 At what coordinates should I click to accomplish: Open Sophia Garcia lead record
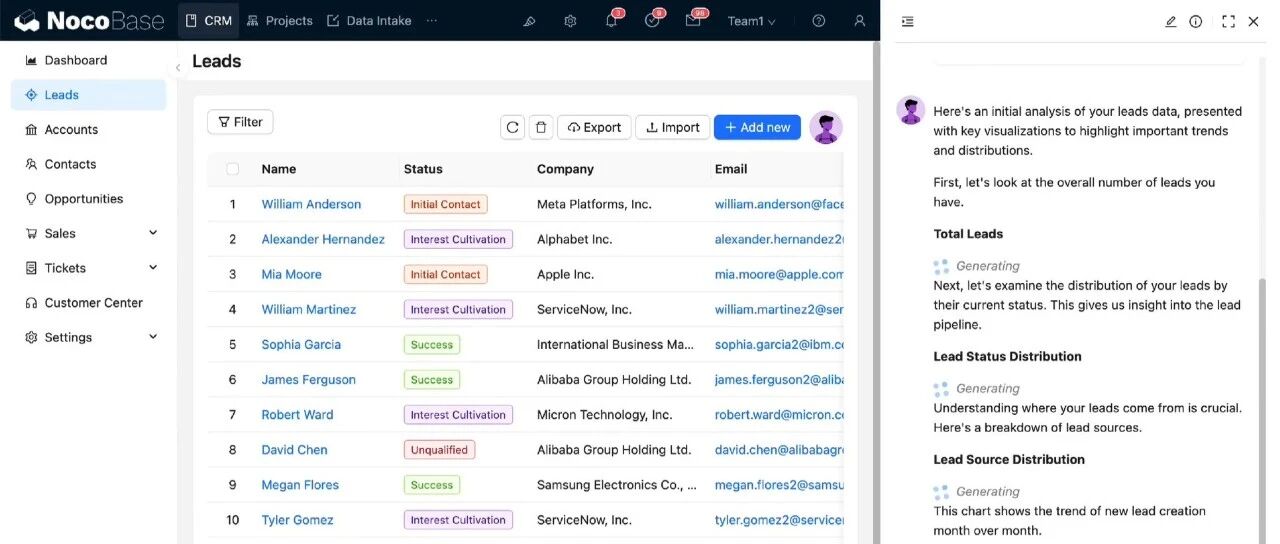[x=301, y=344]
